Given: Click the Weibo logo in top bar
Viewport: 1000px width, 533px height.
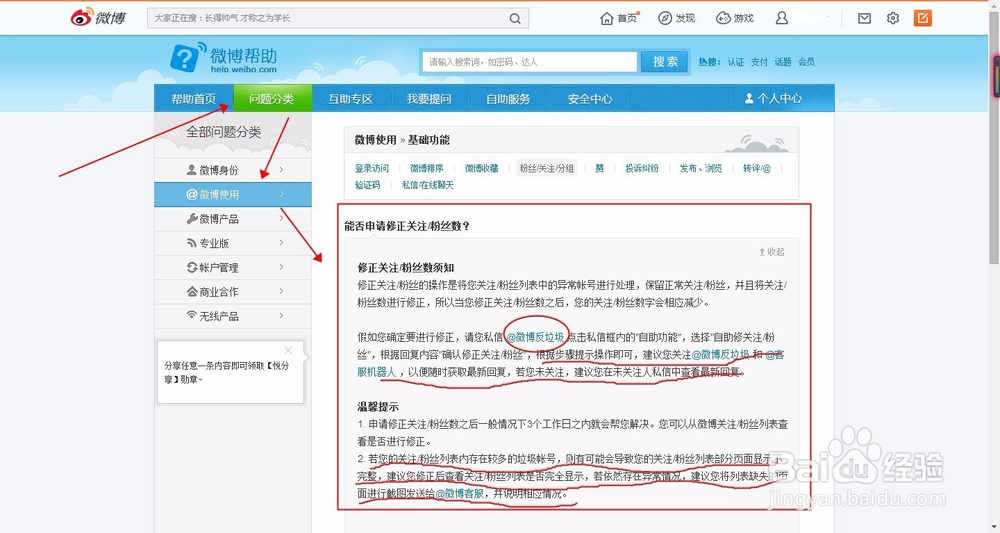Looking at the screenshot, I should tap(98, 17).
